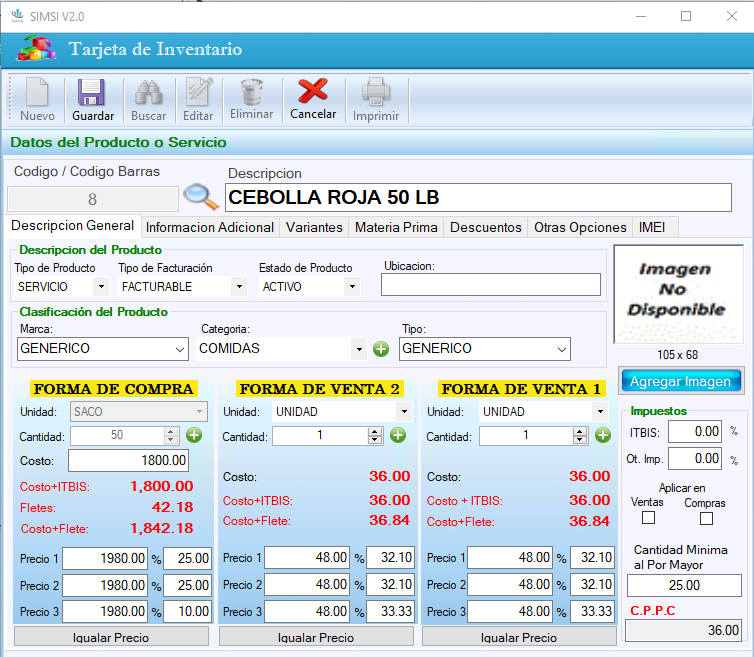Viewport: 754px width, 657px height.
Task: Click green plus in Forma de Venta 2
Action: pyautogui.click(x=398, y=435)
